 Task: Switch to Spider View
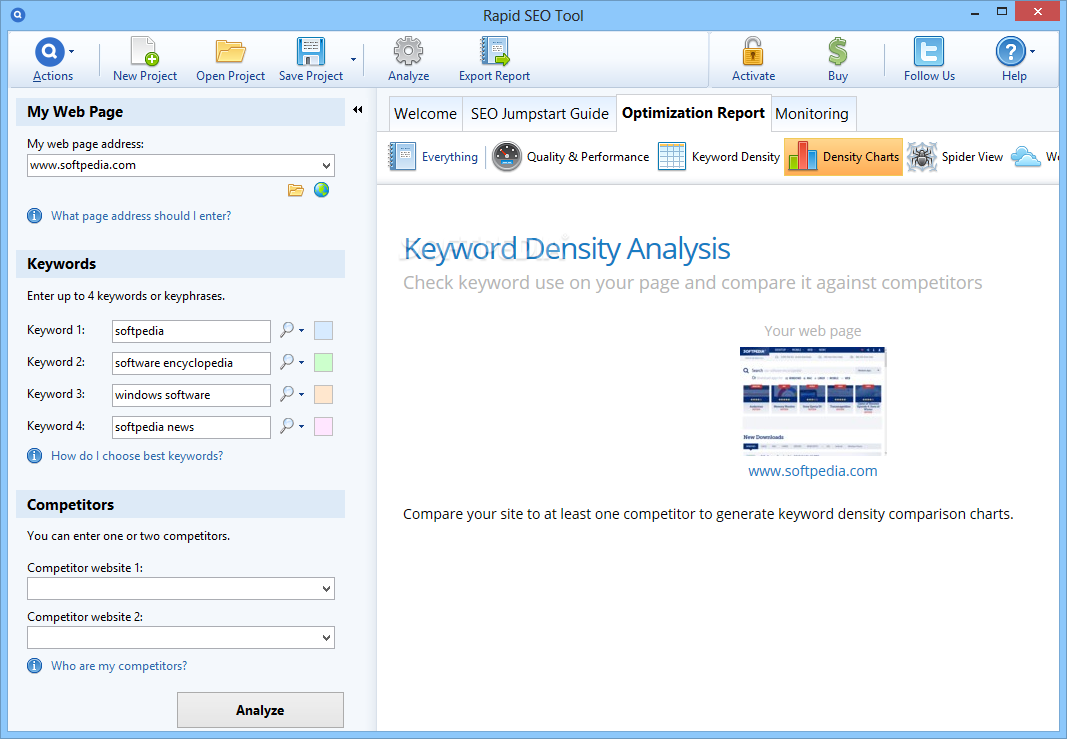pos(955,157)
